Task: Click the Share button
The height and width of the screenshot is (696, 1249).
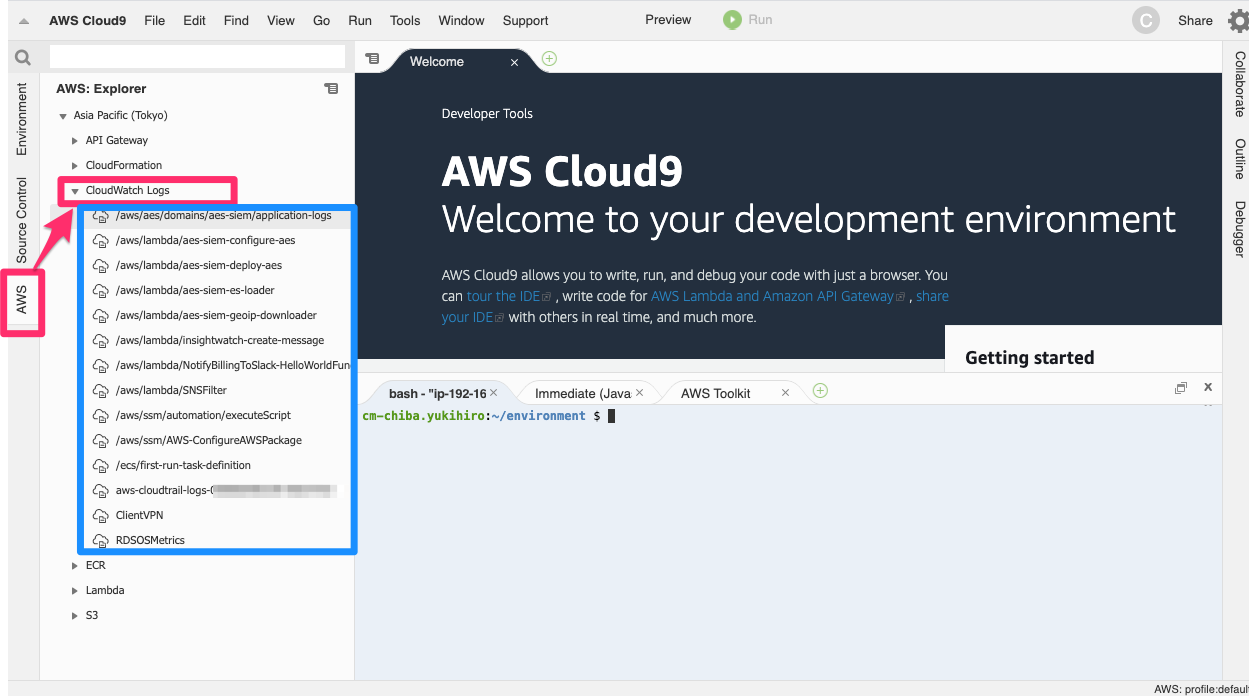Action: tap(1194, 19)
